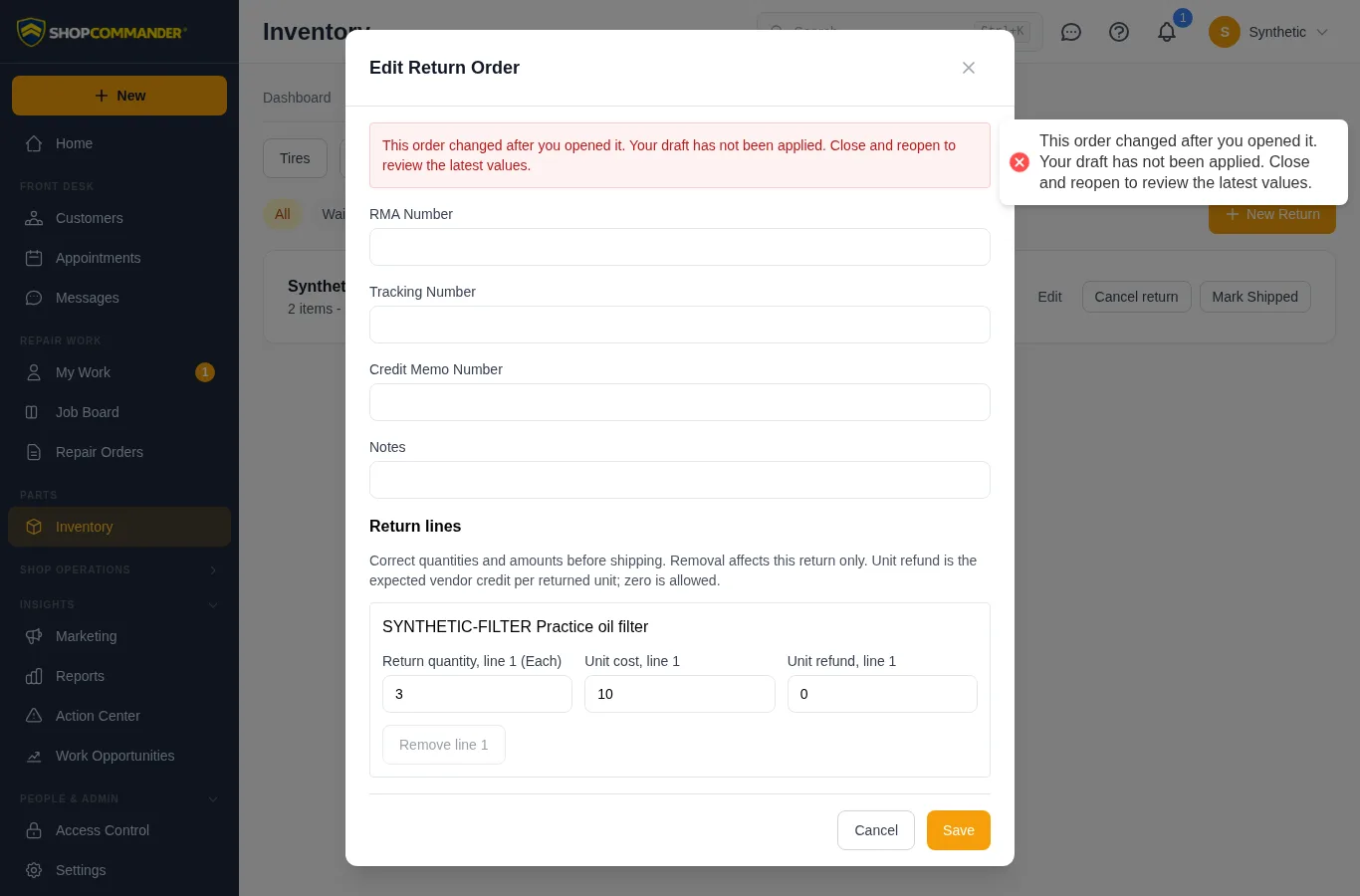1360x896 pixels.
Task: Click the My Work person icon
Action: coord(34,372)
